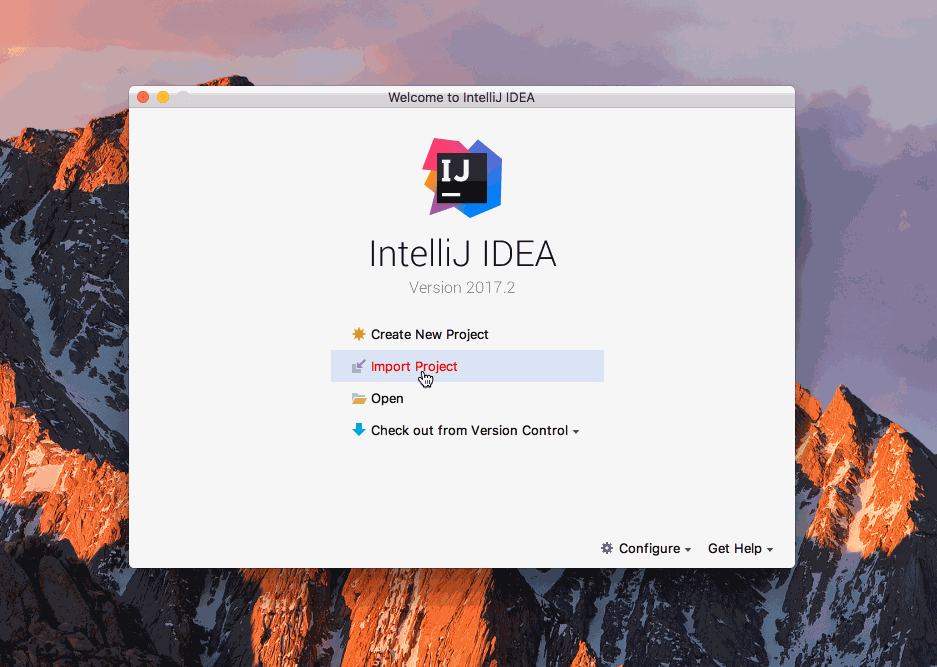937x667 pixels.
Task: Click the Open folder icon
Action: point(359,399)
